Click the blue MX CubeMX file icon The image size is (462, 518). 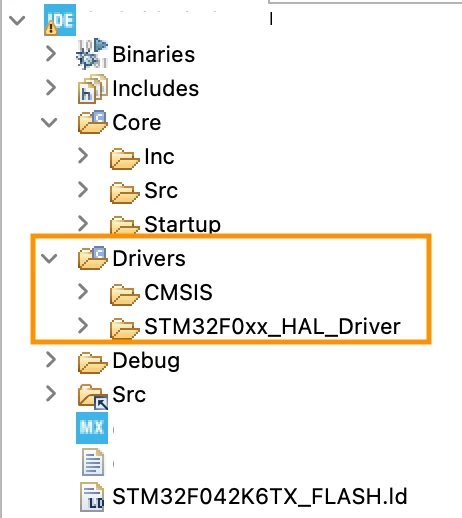click(92, 428)
